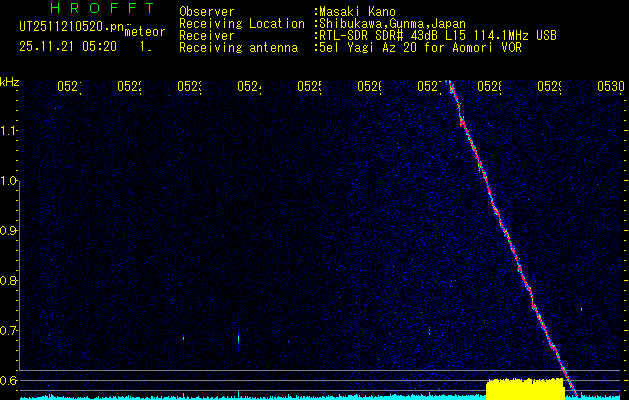
Task: Click the 0.7 kHz frequency tick
Action: click(x=9, y=331)
